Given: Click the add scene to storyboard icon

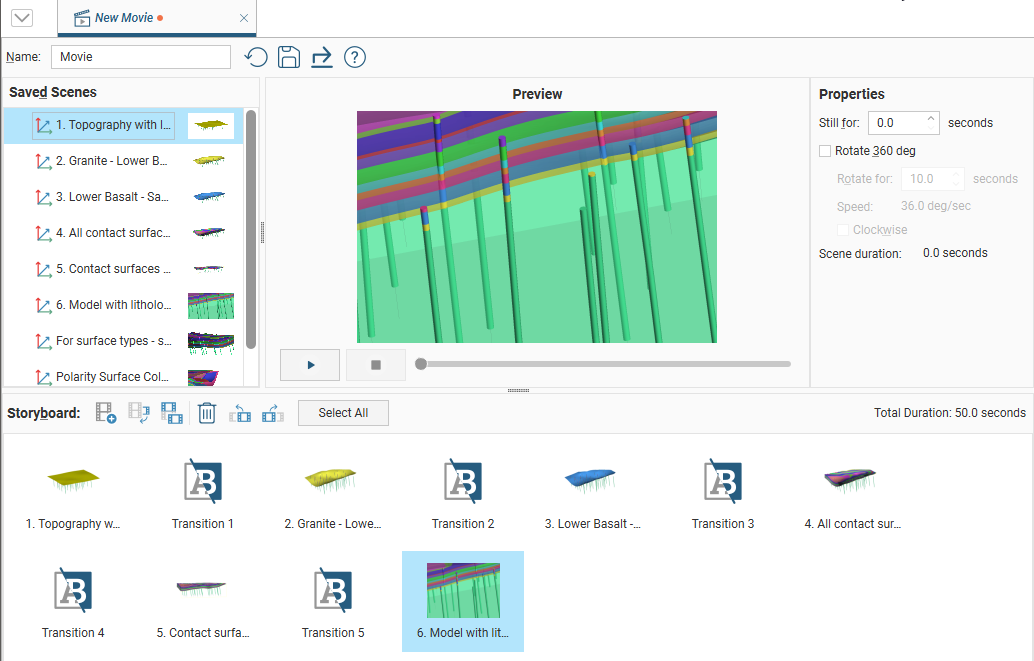Looking at the screenshot, I should click(x=106, y=413).
